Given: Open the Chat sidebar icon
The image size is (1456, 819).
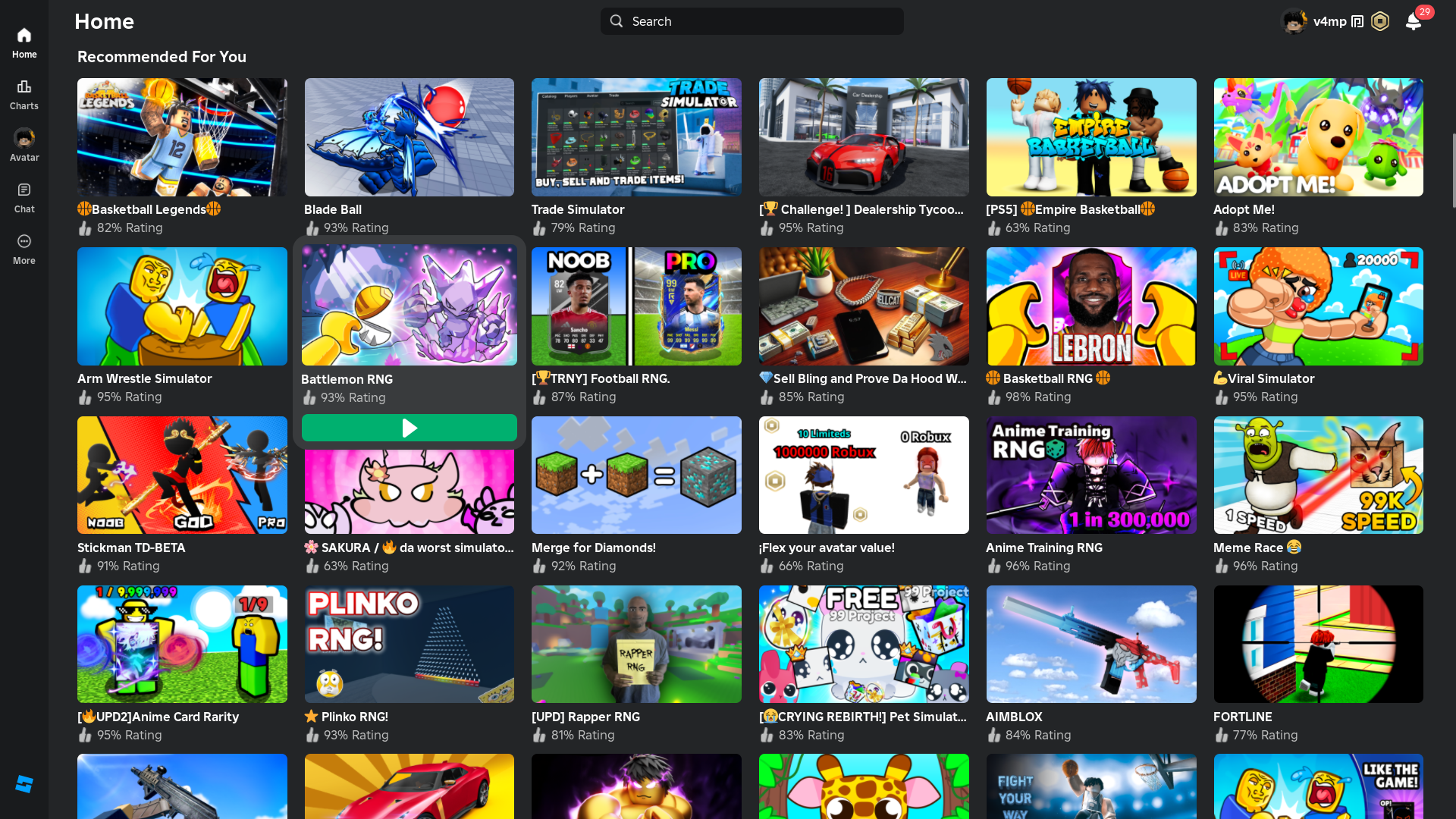Looking at the screenshot, I should (24, 190).
